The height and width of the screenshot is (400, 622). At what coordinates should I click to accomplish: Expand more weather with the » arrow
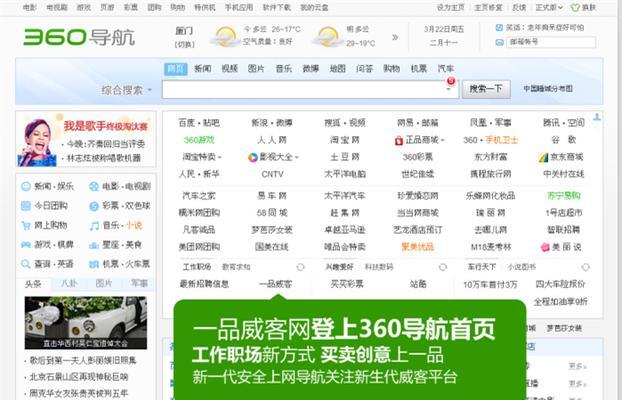395,37
